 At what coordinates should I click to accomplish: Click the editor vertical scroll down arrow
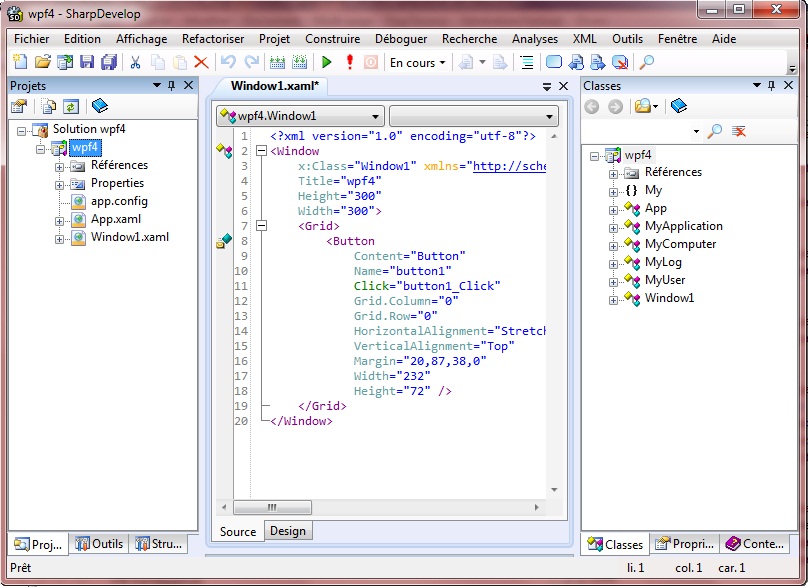[554, 490]
